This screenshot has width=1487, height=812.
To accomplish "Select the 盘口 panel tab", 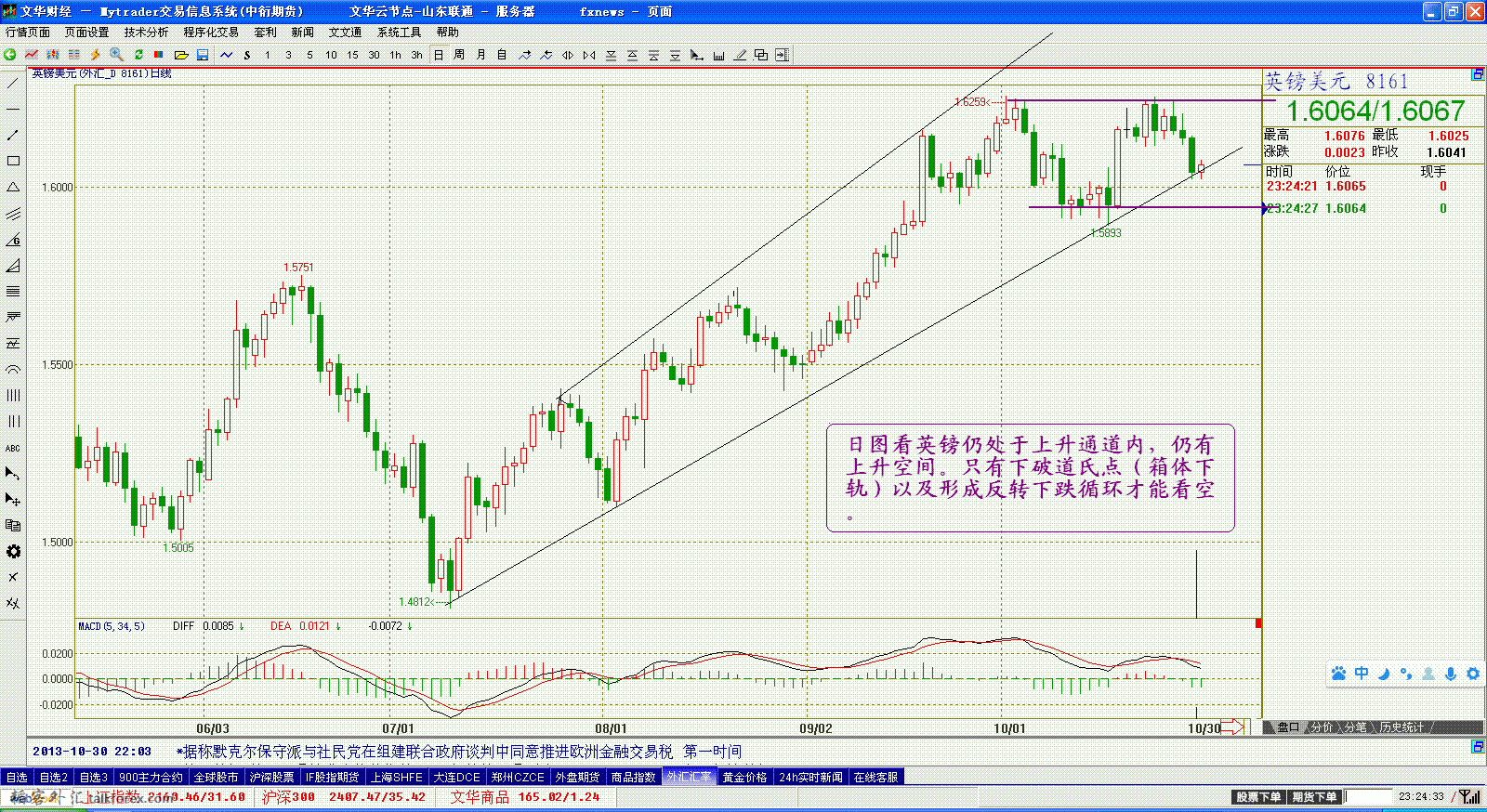I will pos(1287,727).
